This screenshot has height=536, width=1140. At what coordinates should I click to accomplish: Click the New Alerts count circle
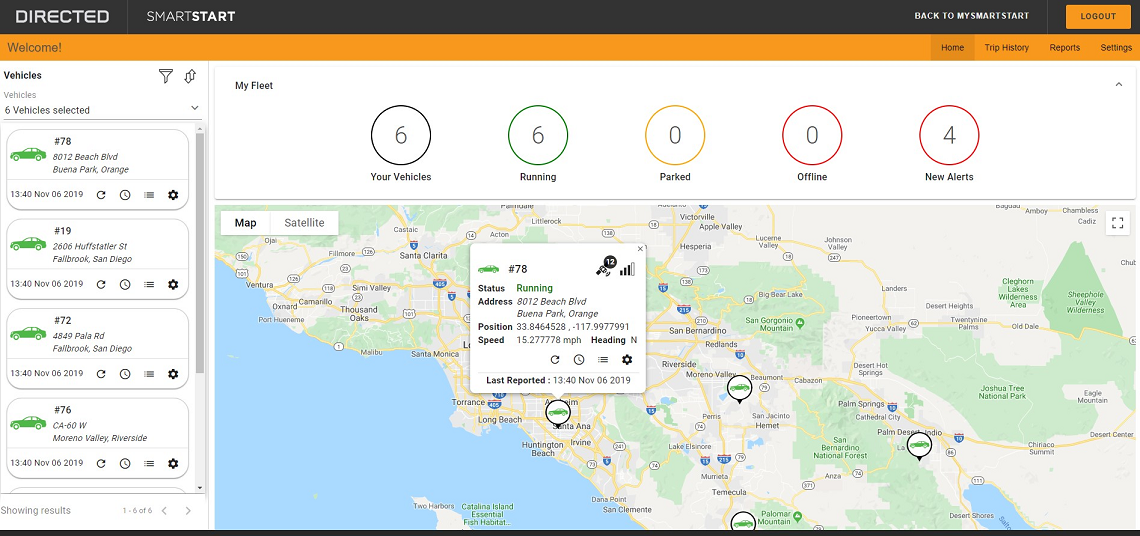[x=950, y=135]
